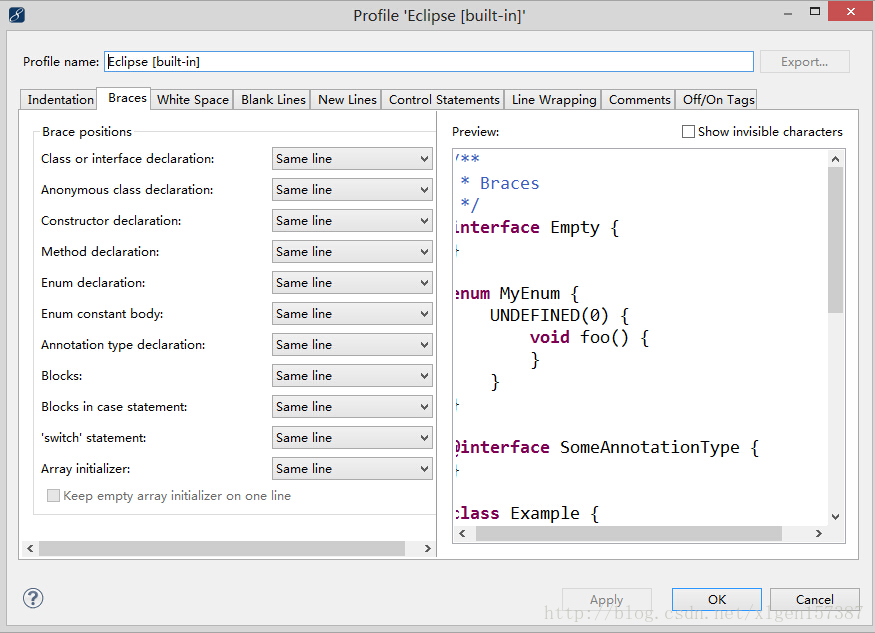Expand 'switch' statement brace dropdown
This screenshot has width=875, height=633.
coord(352,438)
